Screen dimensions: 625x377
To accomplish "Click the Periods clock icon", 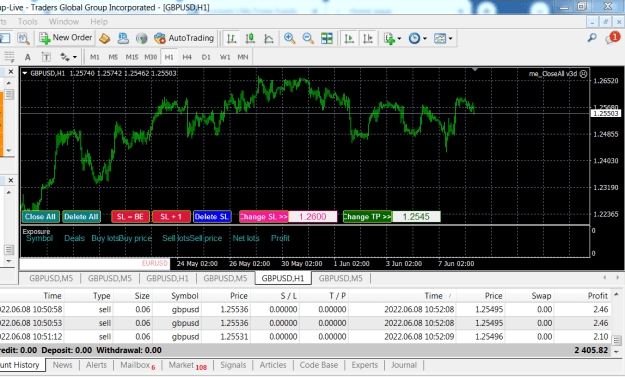I will point(415,38).
